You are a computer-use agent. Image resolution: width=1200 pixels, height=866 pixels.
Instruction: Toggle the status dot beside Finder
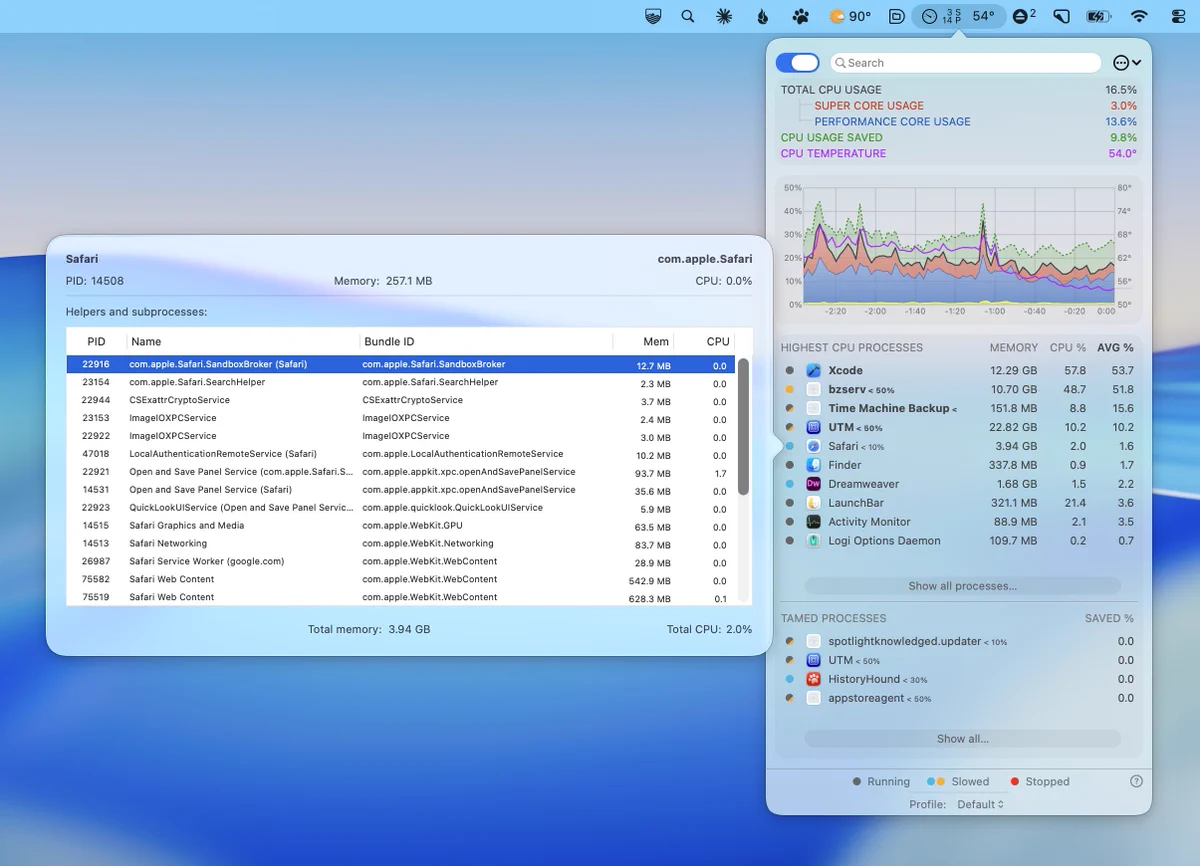pos(790,465)
